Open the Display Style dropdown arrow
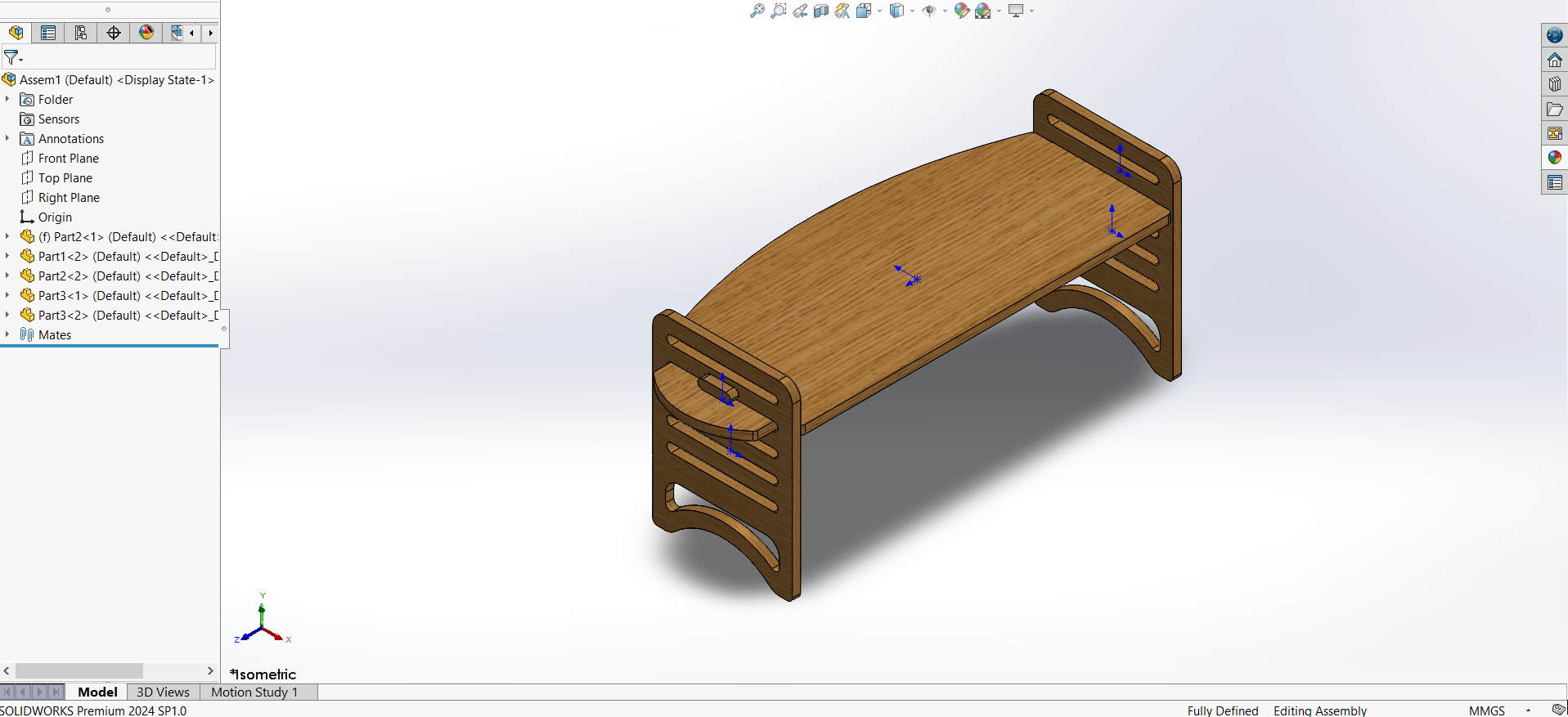Screen dimensions: 1568x717 pyautogui.click(x=912, y=11)
